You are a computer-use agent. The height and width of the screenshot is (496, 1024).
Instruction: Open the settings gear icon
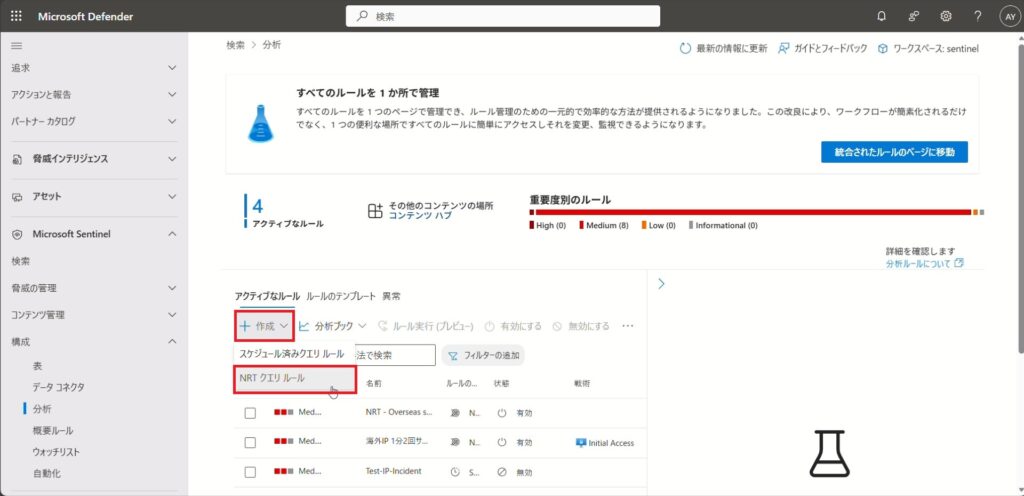click(x=945, y=16)
